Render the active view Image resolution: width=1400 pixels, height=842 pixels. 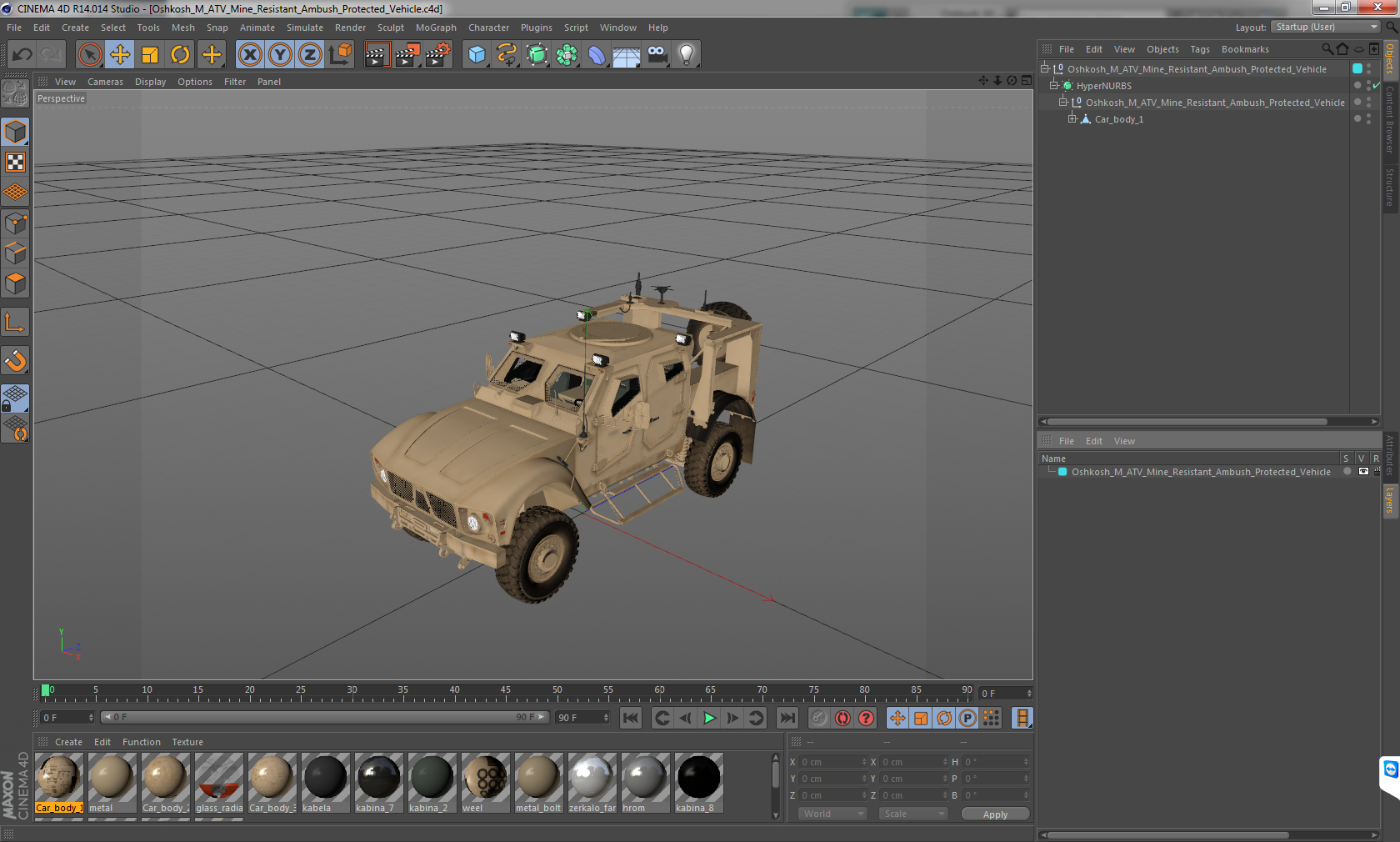(x=377, y=55)
